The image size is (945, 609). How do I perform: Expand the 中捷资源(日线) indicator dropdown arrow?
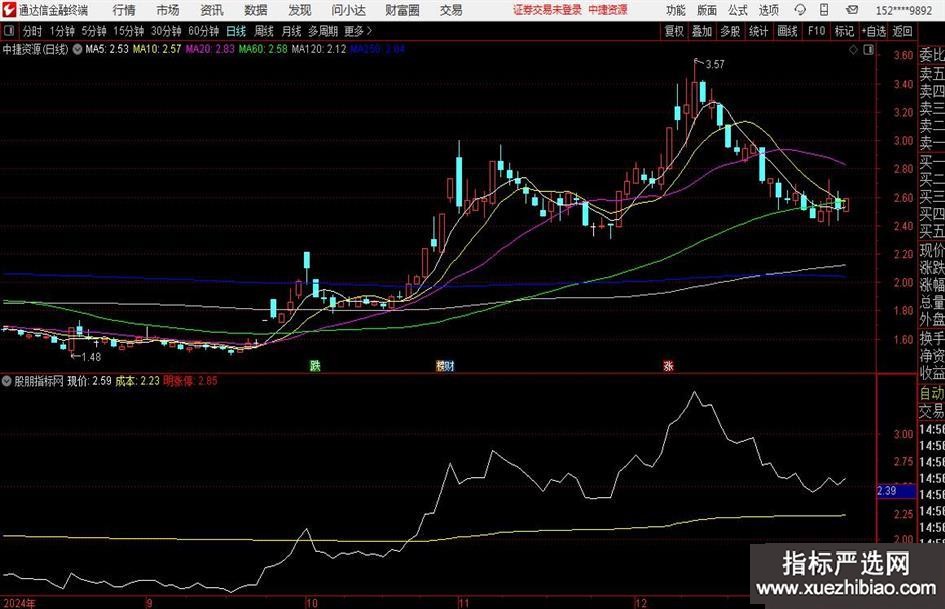(77, 49)
